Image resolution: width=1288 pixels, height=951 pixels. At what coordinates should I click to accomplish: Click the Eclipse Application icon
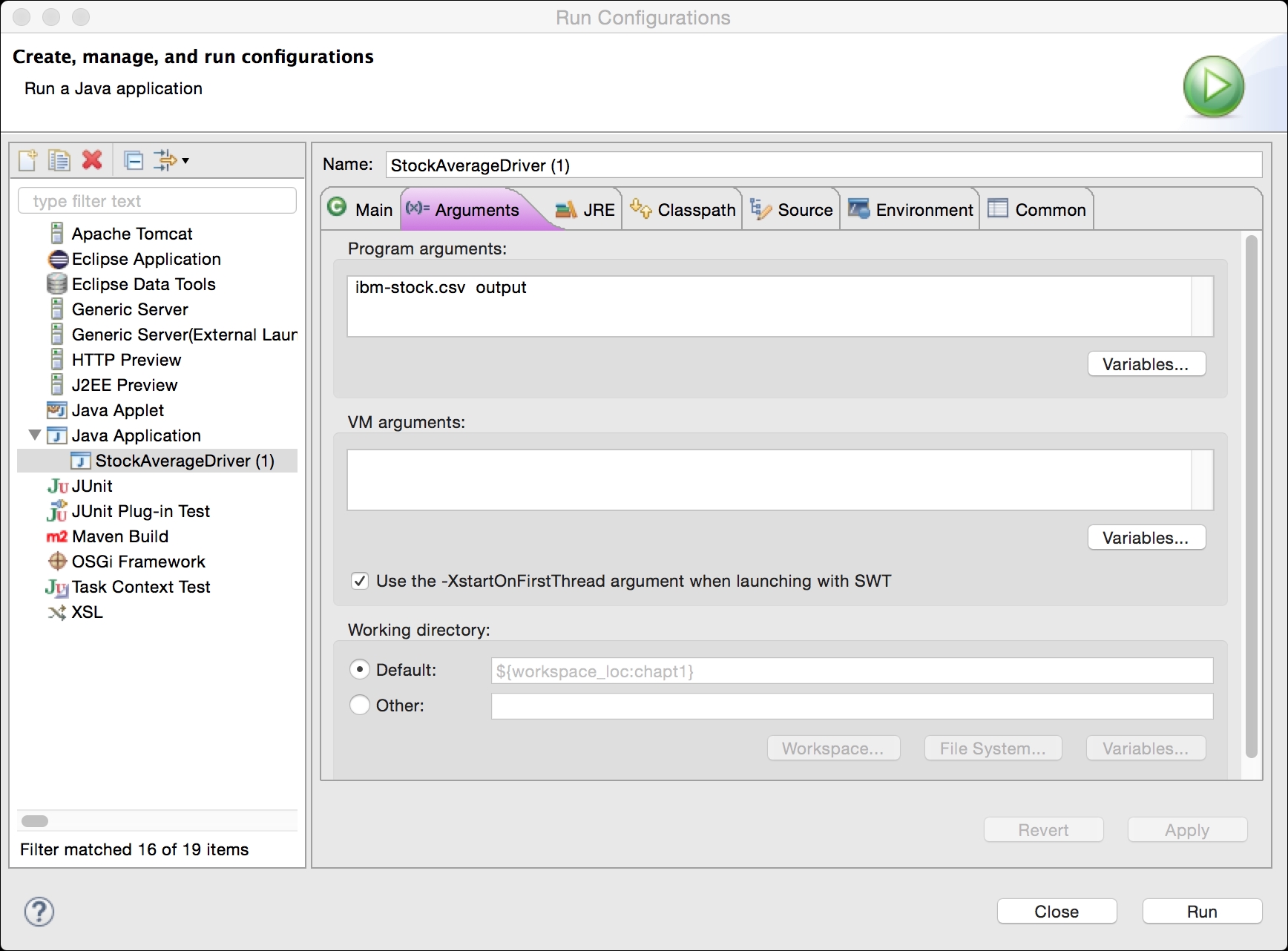57,259
